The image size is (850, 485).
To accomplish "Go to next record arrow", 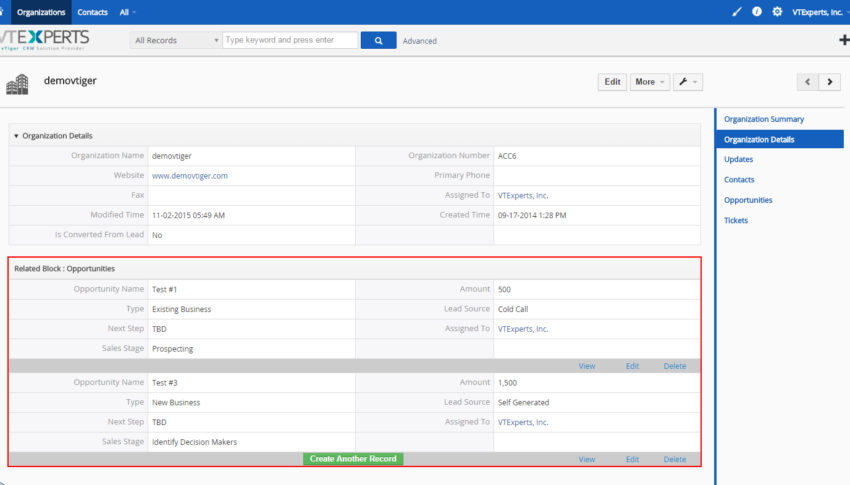I will (x=829, y=82).
